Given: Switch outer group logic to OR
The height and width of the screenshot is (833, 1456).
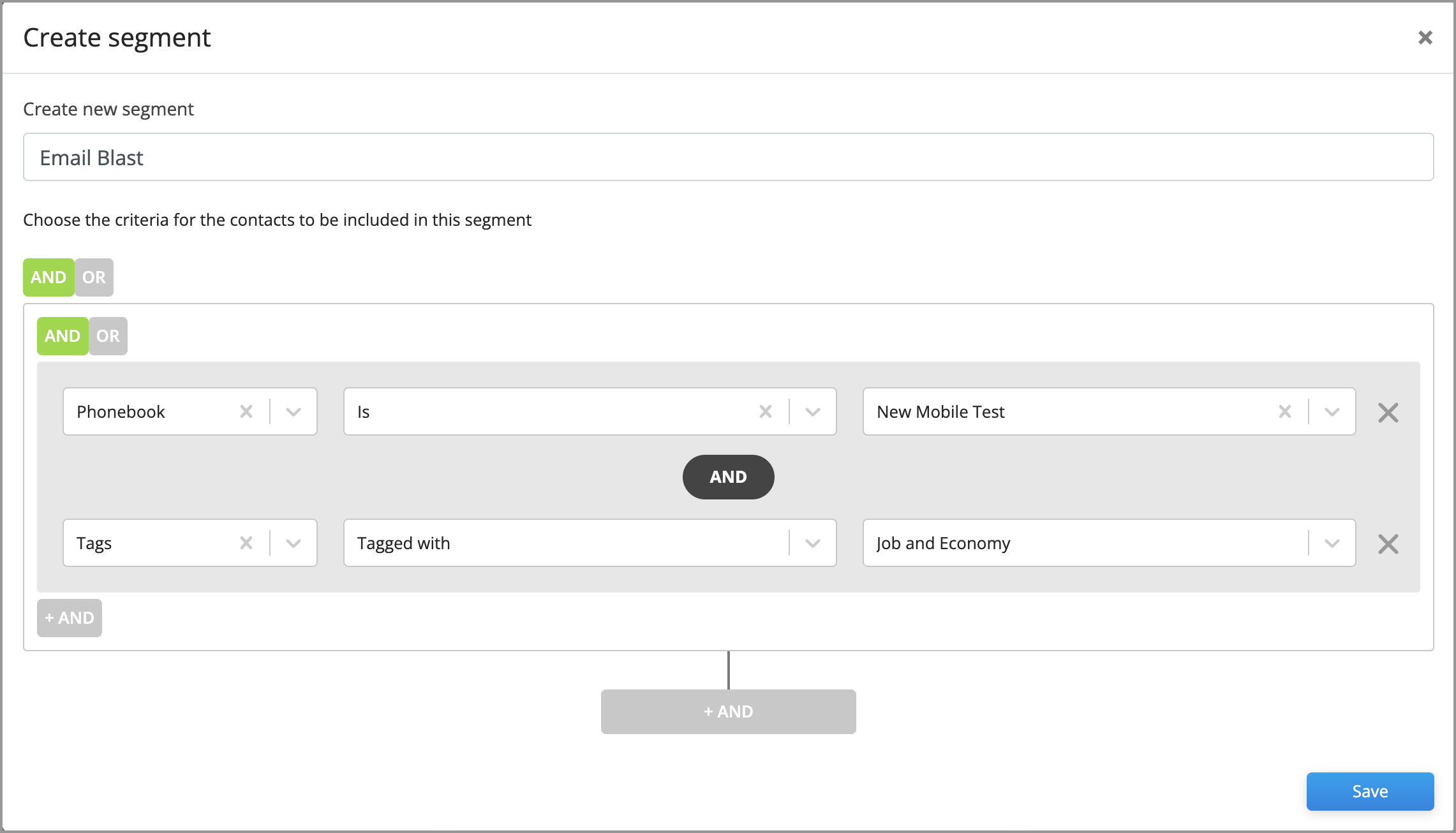Looking at the screenshot, I should (94, 277).
